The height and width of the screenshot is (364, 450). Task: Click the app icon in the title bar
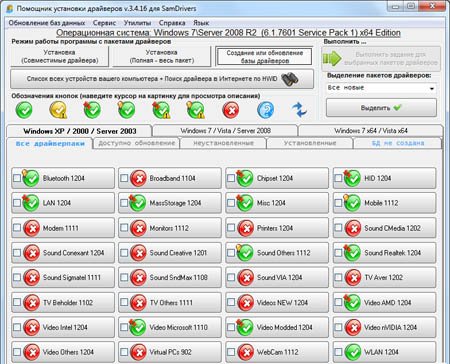click(x=10, y=9)
